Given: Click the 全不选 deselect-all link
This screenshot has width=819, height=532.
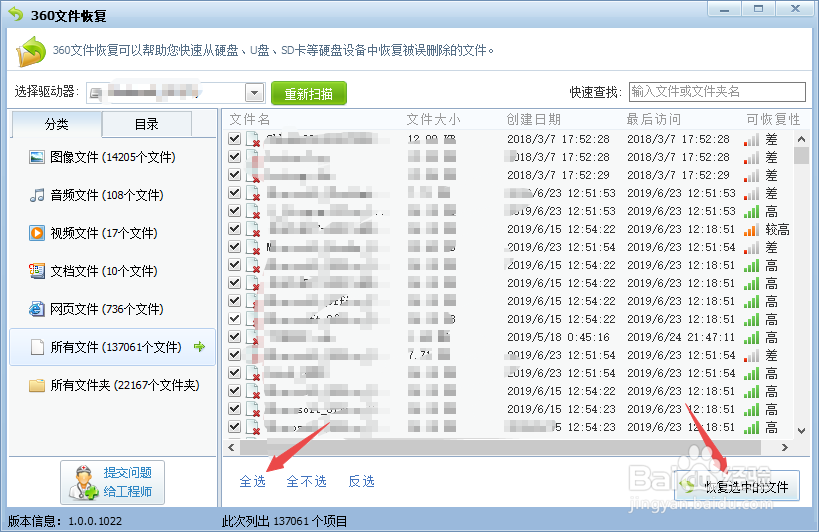Looking at the screenshot, I should pyautogui.click(x=307, y=481).
